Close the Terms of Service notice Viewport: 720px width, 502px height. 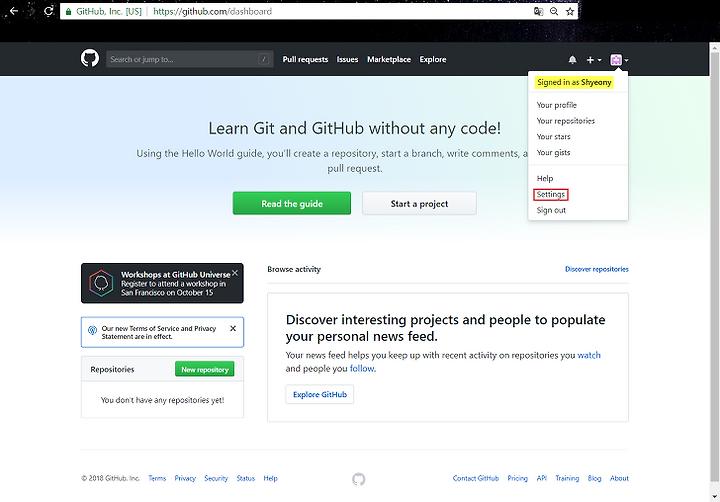coord(233,328)
